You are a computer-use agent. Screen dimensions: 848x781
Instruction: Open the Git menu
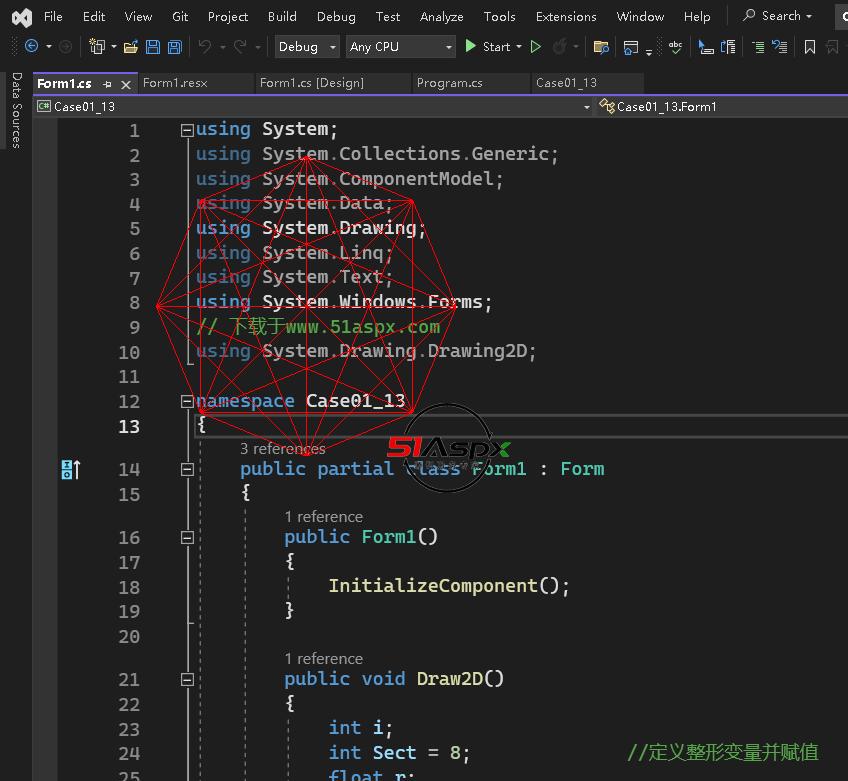tap(180, 17)
